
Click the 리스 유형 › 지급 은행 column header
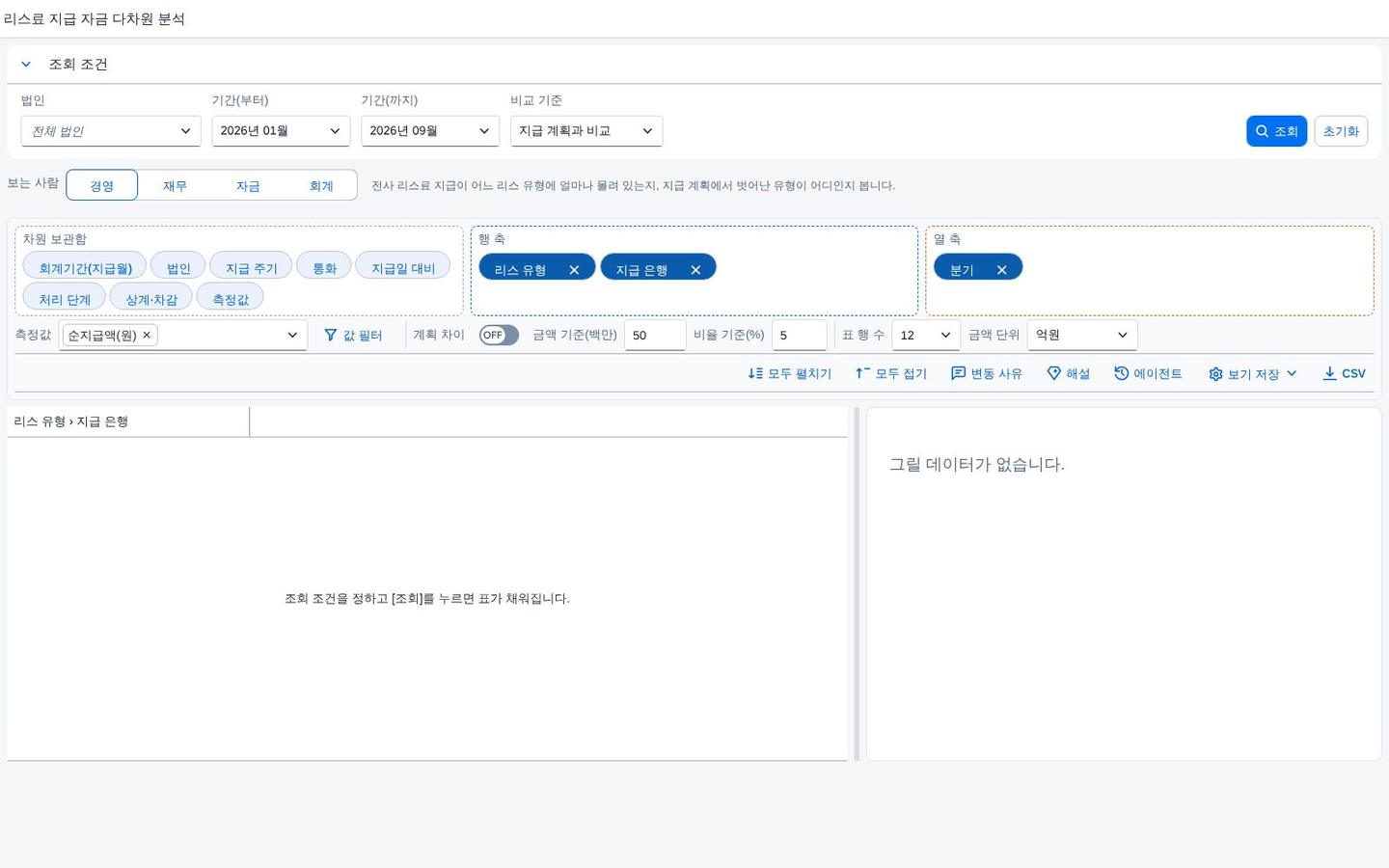click(x=127, y=421)
